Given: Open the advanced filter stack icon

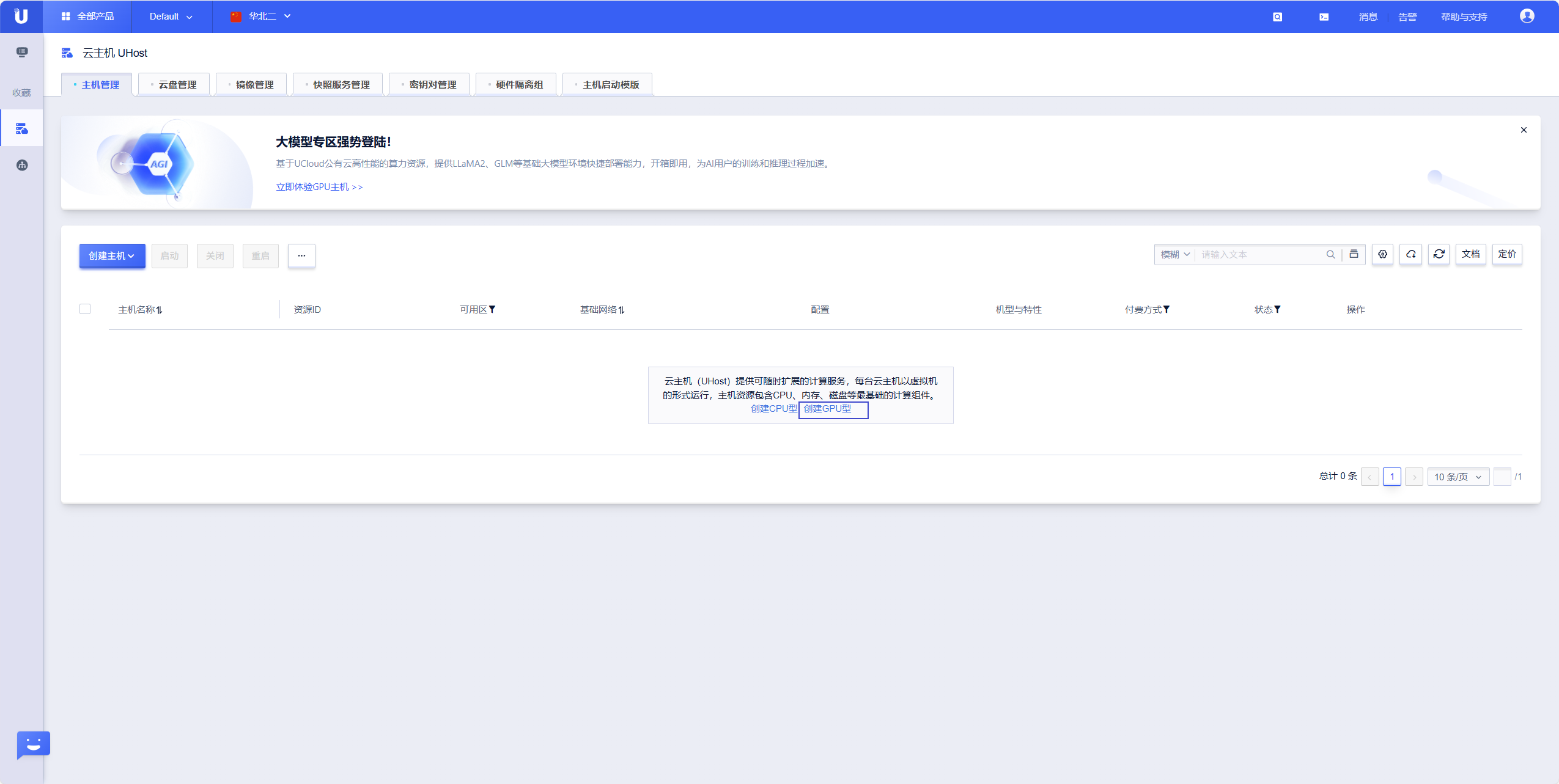Looking at the screenshot, I should pyautogui.click(x=1354, y=254).
